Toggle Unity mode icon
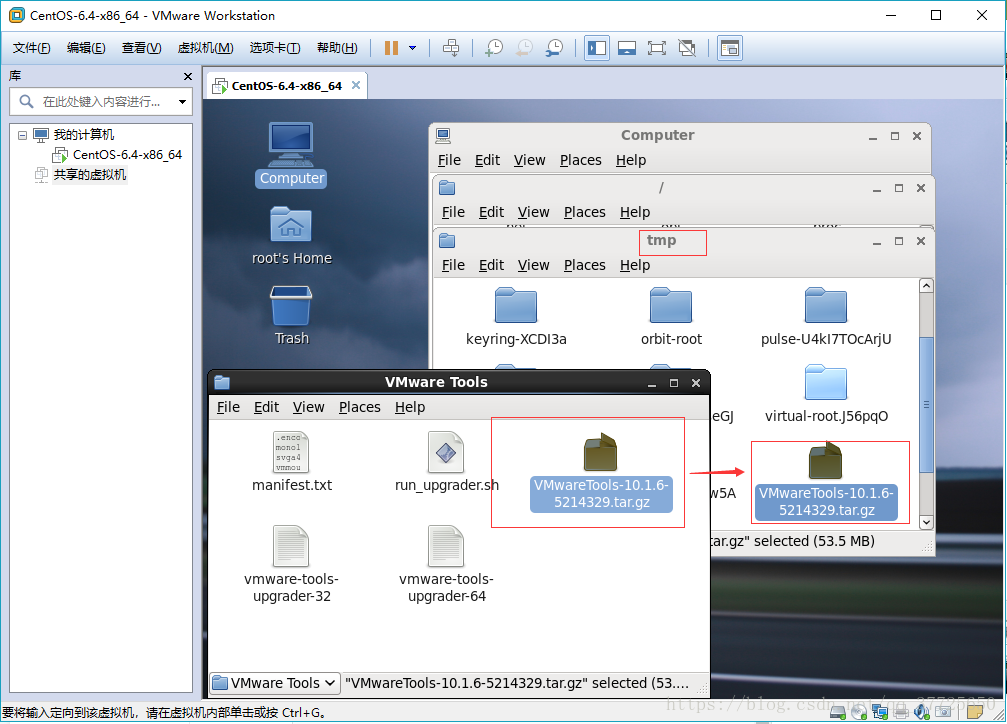The image size is (1007, 724). [687, 48]
